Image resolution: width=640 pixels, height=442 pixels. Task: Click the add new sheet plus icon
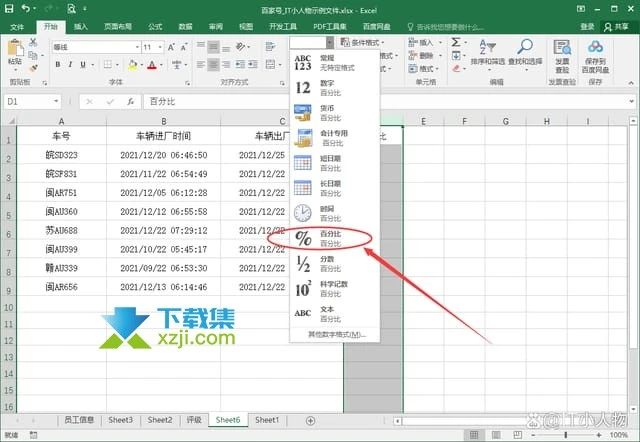click(x=310, y=420)
